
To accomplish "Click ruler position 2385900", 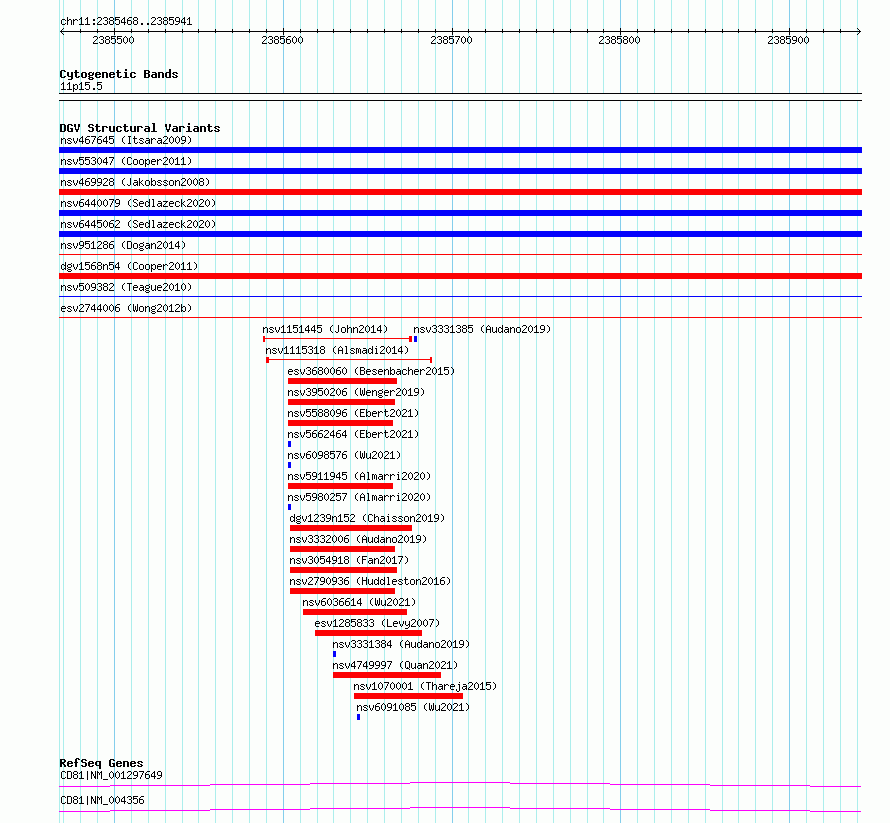I will 788,40.
